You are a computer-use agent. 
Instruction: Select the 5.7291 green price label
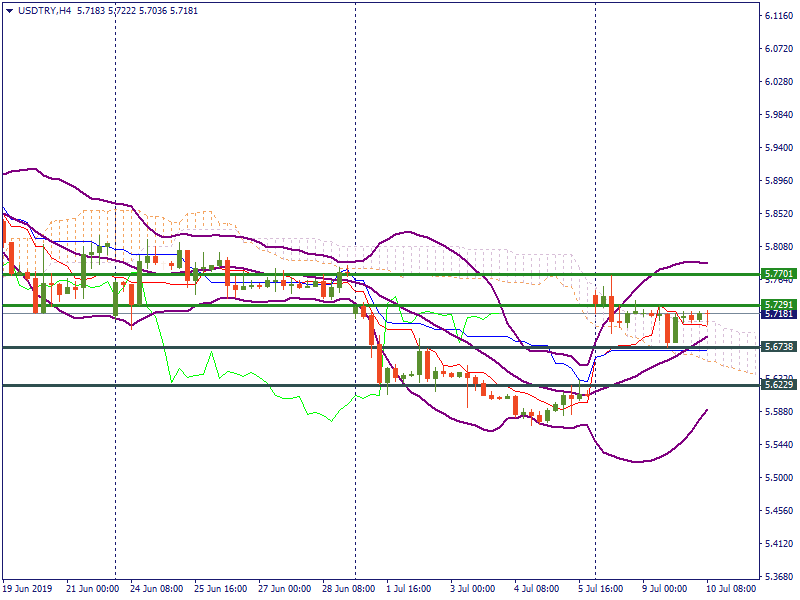[x=778, y=304]
